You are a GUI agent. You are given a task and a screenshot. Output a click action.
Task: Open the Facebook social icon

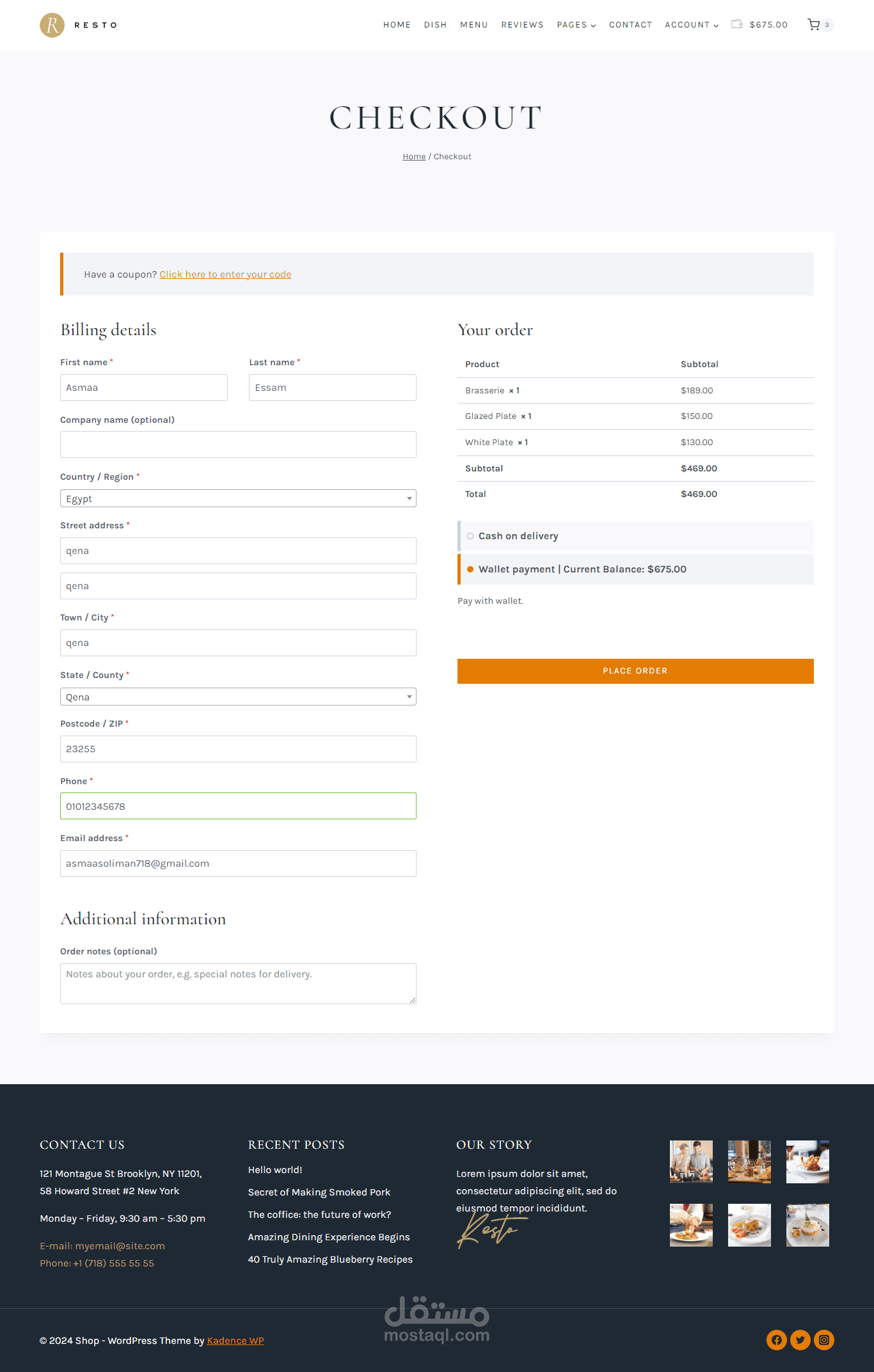pos(776,1340)
